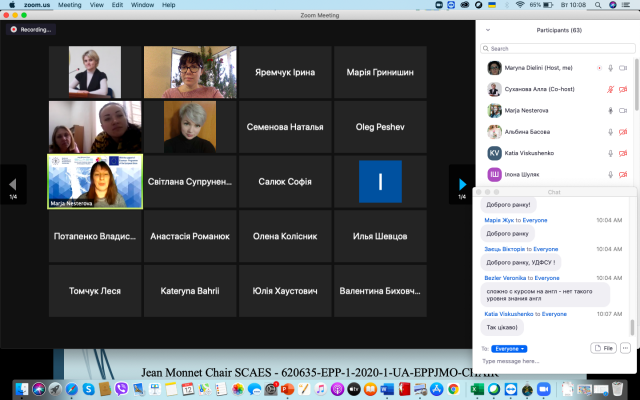The height and width of the screenshot is (400, 640).
Task: Open the chat more options ellipsis
Action: tap(625, 348)
